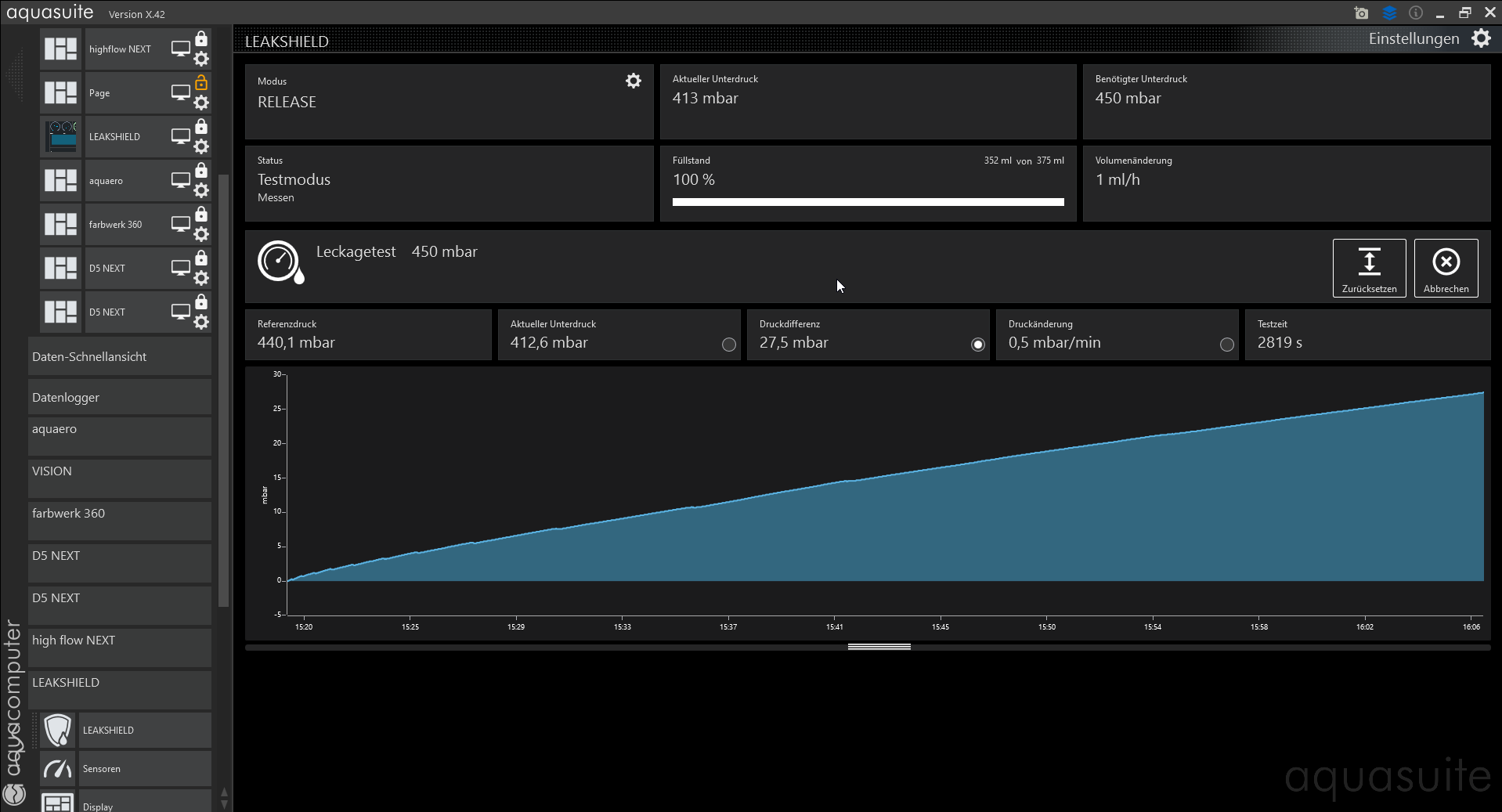The width and height of the screenshot is (1502, 812).
Task: Click the Aktueller Unterdruck value 413 mbar
Action: click(x=705, y=98)
